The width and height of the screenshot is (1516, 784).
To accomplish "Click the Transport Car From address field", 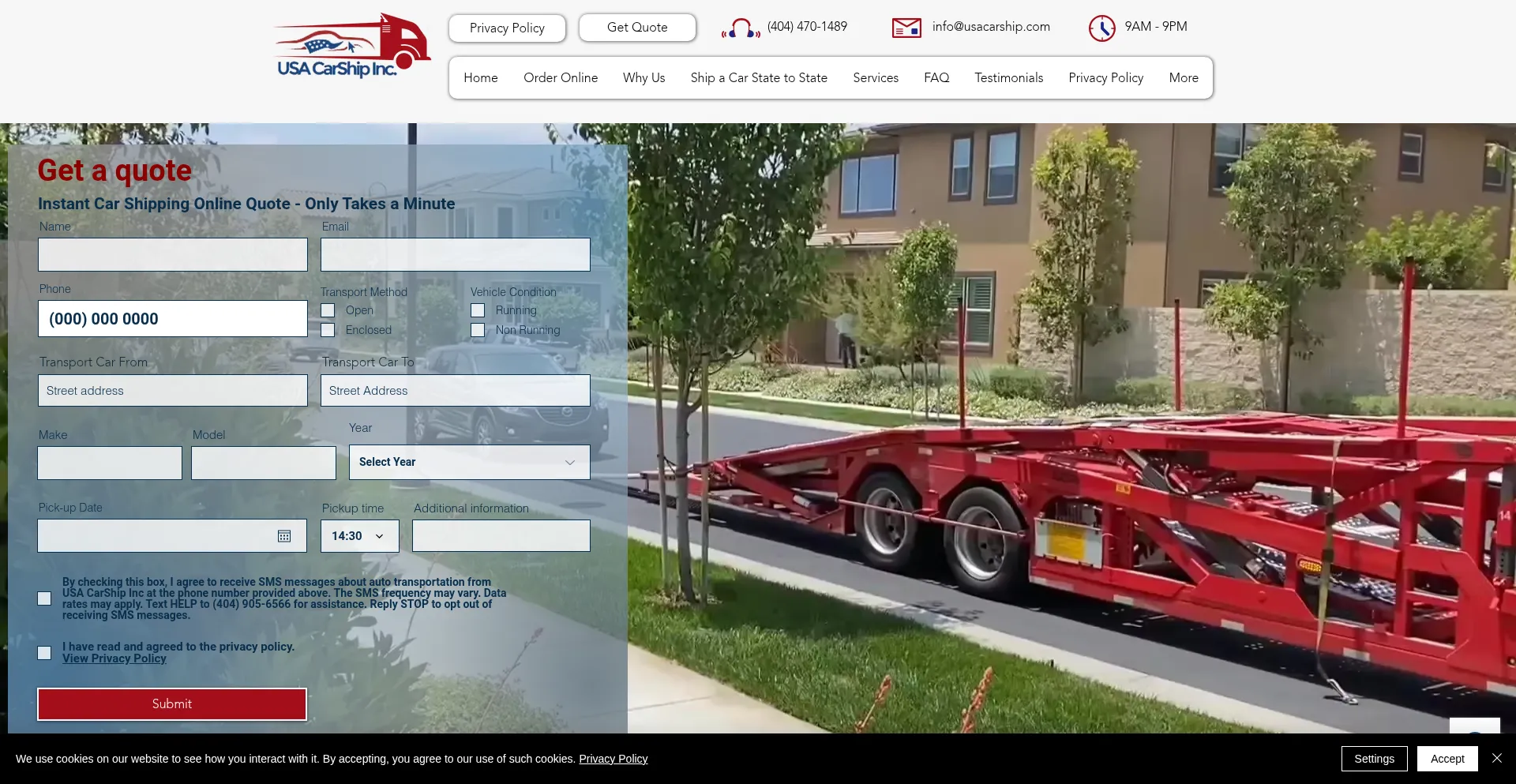I will tap(172, 391).
